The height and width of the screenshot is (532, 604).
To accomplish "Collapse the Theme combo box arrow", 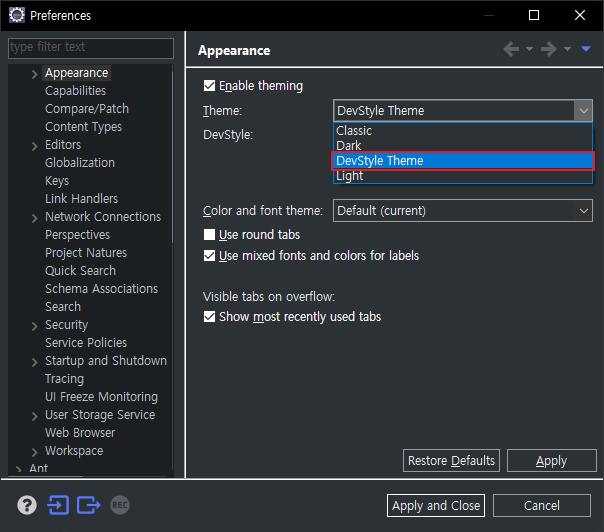I will 583,111.
